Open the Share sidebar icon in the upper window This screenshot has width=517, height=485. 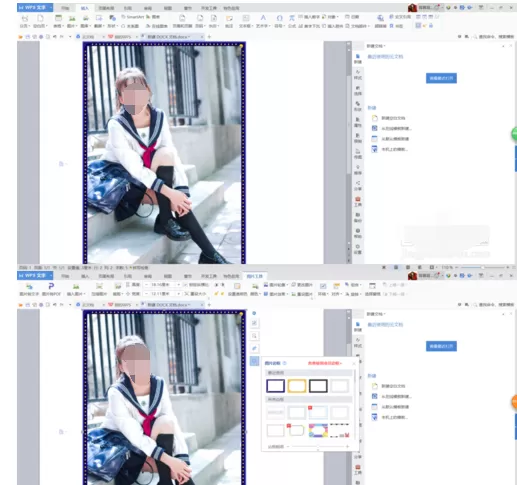pos(358,186)
